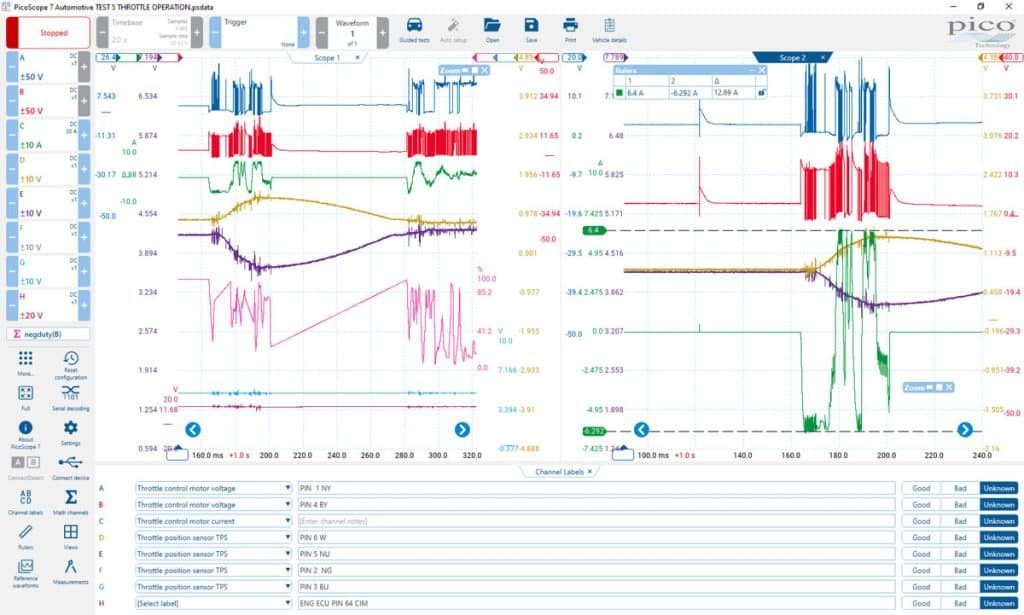1024x615 pixels.
Task: Click the Print icon in toolbar
Action: pos(570,26)
